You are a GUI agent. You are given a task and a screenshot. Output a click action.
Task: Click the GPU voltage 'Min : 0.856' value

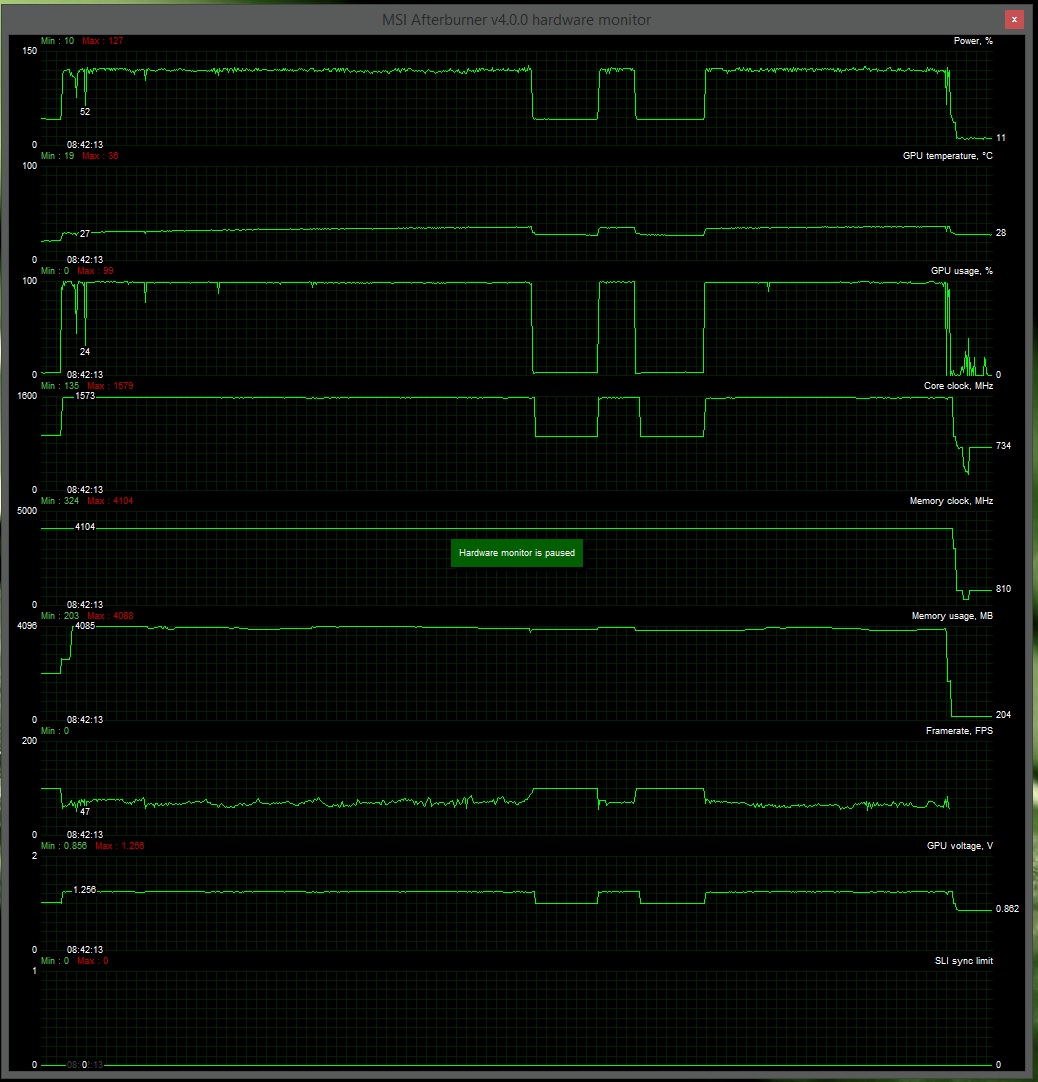tap(63, 846)
